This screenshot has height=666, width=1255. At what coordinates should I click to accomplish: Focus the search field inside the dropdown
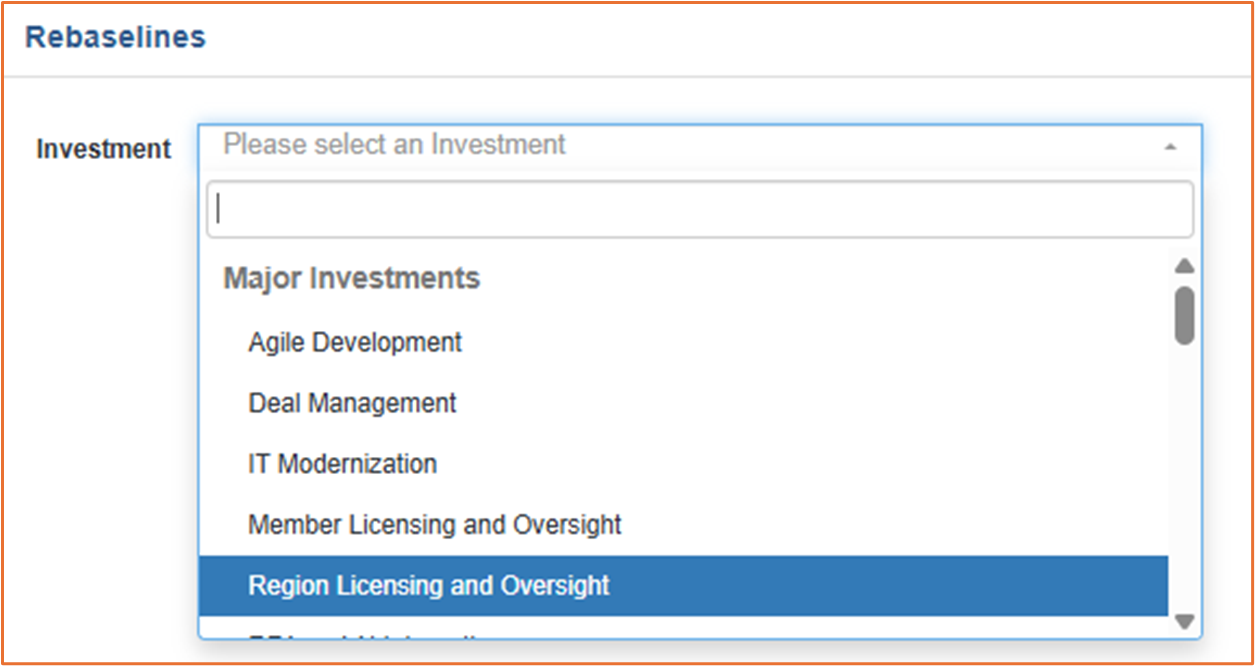(700, 209)
